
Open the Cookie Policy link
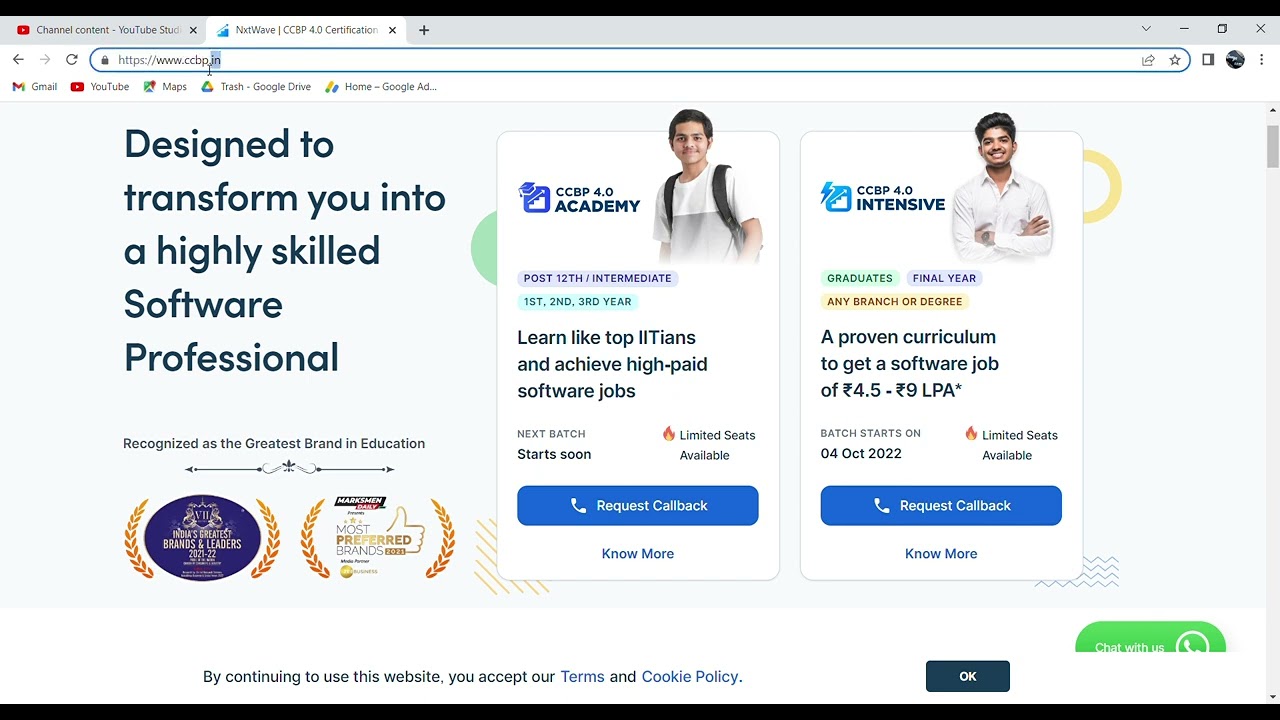click(690, 677)
